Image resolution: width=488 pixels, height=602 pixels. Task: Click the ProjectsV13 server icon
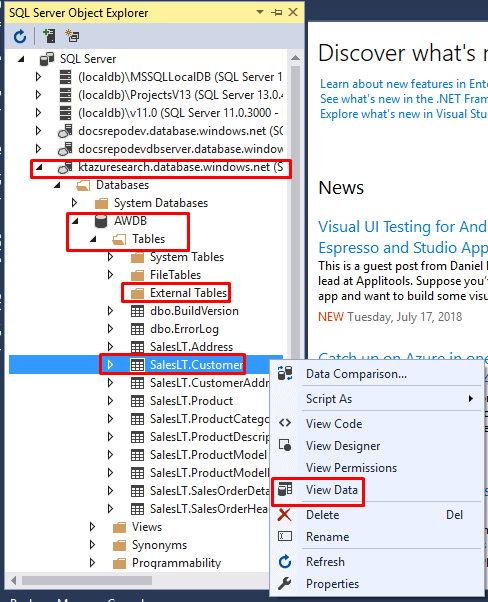[x=66, y=95]
